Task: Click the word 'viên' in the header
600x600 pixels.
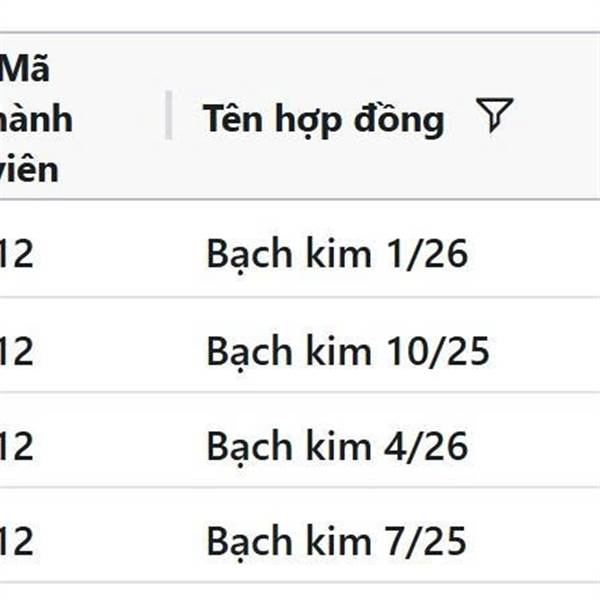Action: coord(29,170)
